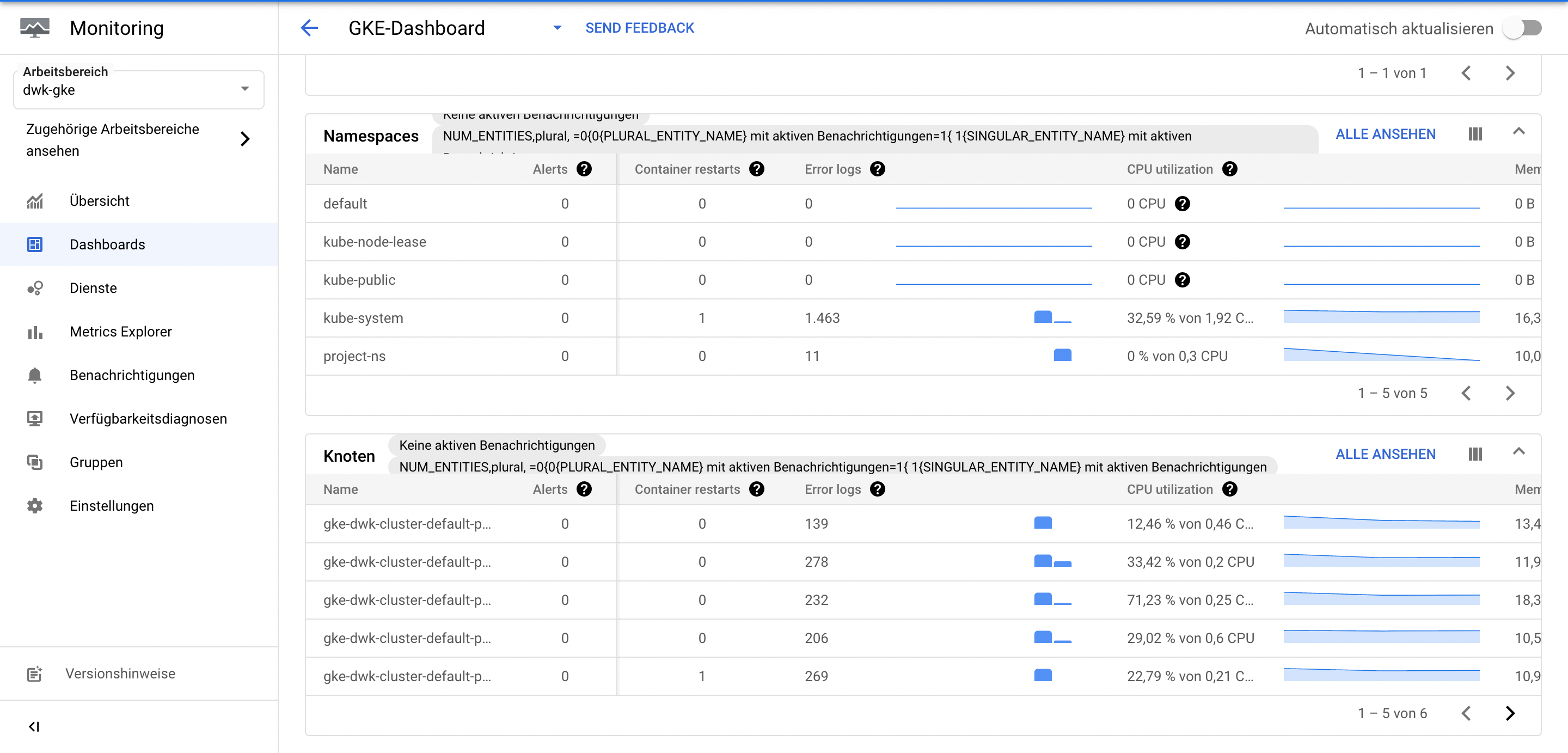Expand Zugehörige Arbeitsbereiche ansehen
This screenshot has width=1568, height=753.
(x=244, y=139)
